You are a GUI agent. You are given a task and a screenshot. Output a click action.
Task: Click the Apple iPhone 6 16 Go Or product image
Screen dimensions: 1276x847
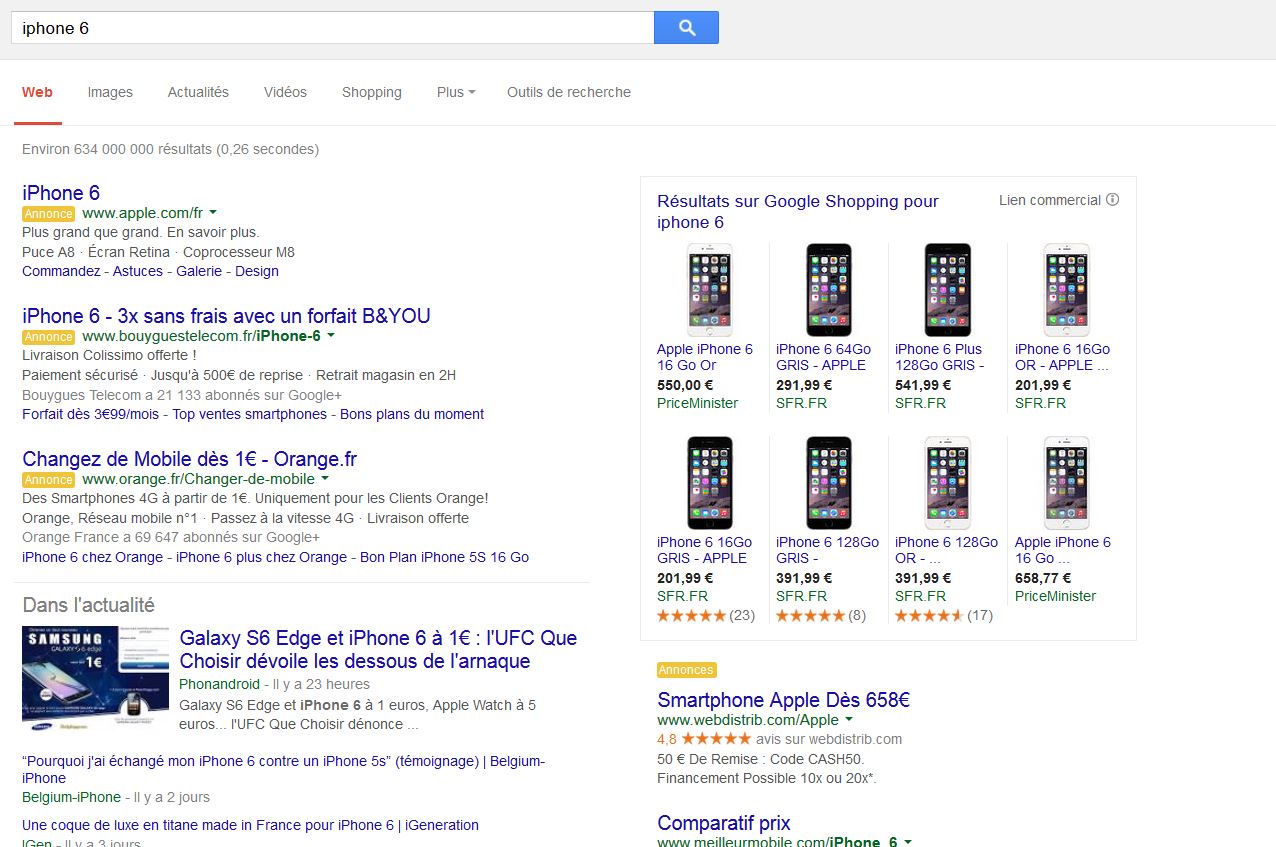click(x=709, y=290)
